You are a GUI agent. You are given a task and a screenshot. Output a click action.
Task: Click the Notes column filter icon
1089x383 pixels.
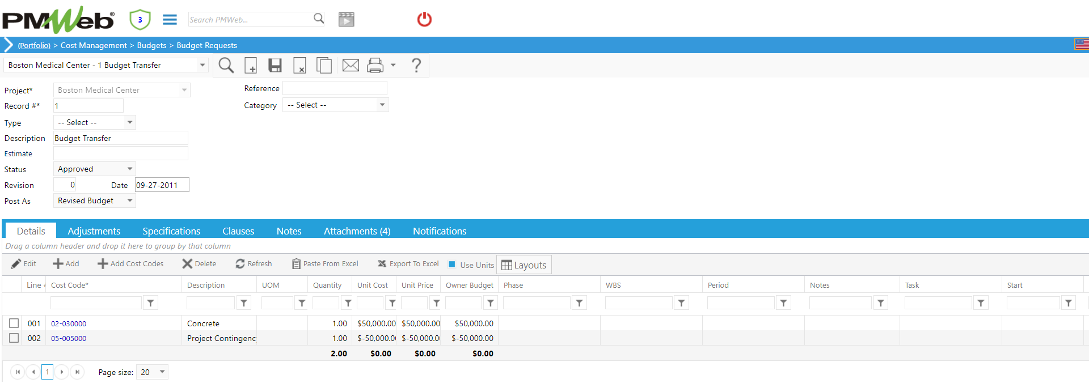click(881, 303)
